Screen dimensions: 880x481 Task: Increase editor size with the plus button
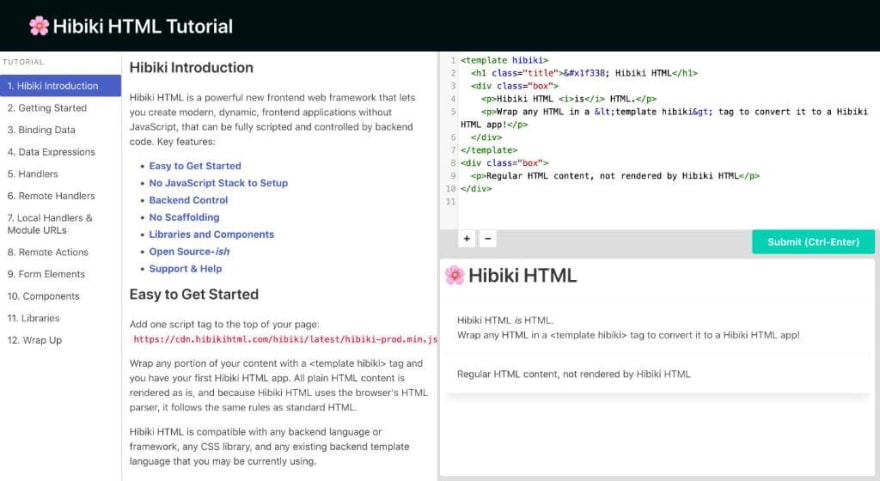pos(466,239)
